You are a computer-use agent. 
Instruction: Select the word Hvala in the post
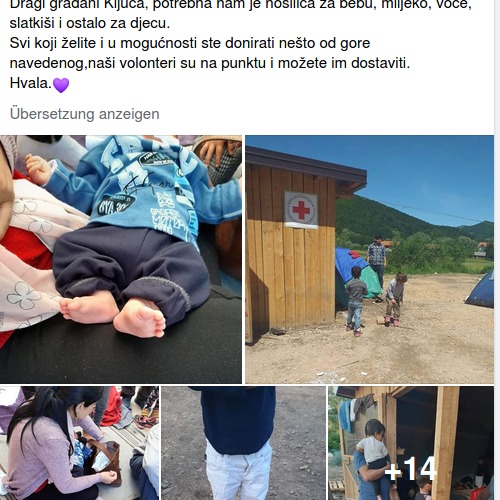pos(29,83)
